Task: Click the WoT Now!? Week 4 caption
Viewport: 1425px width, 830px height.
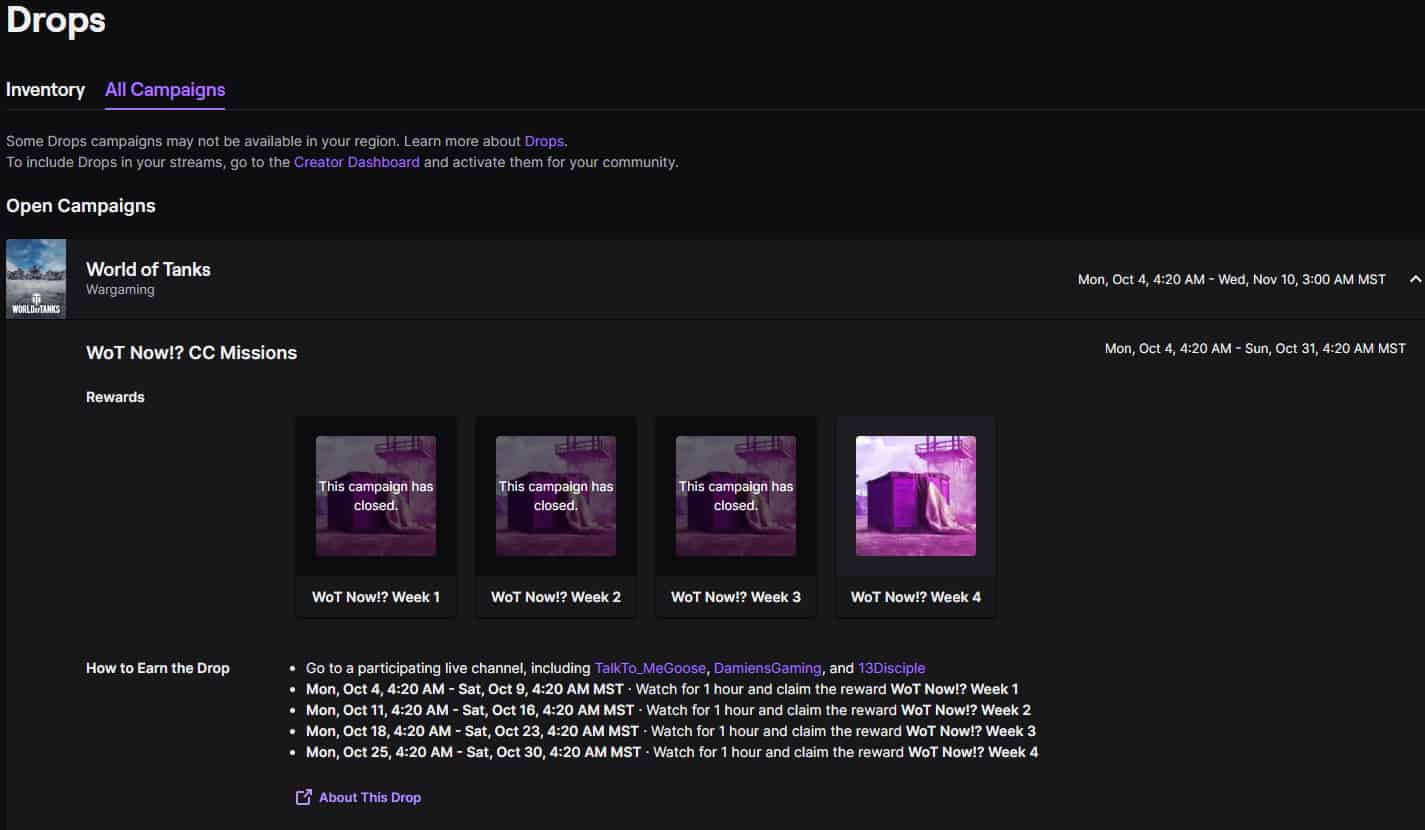Action: 916,597
